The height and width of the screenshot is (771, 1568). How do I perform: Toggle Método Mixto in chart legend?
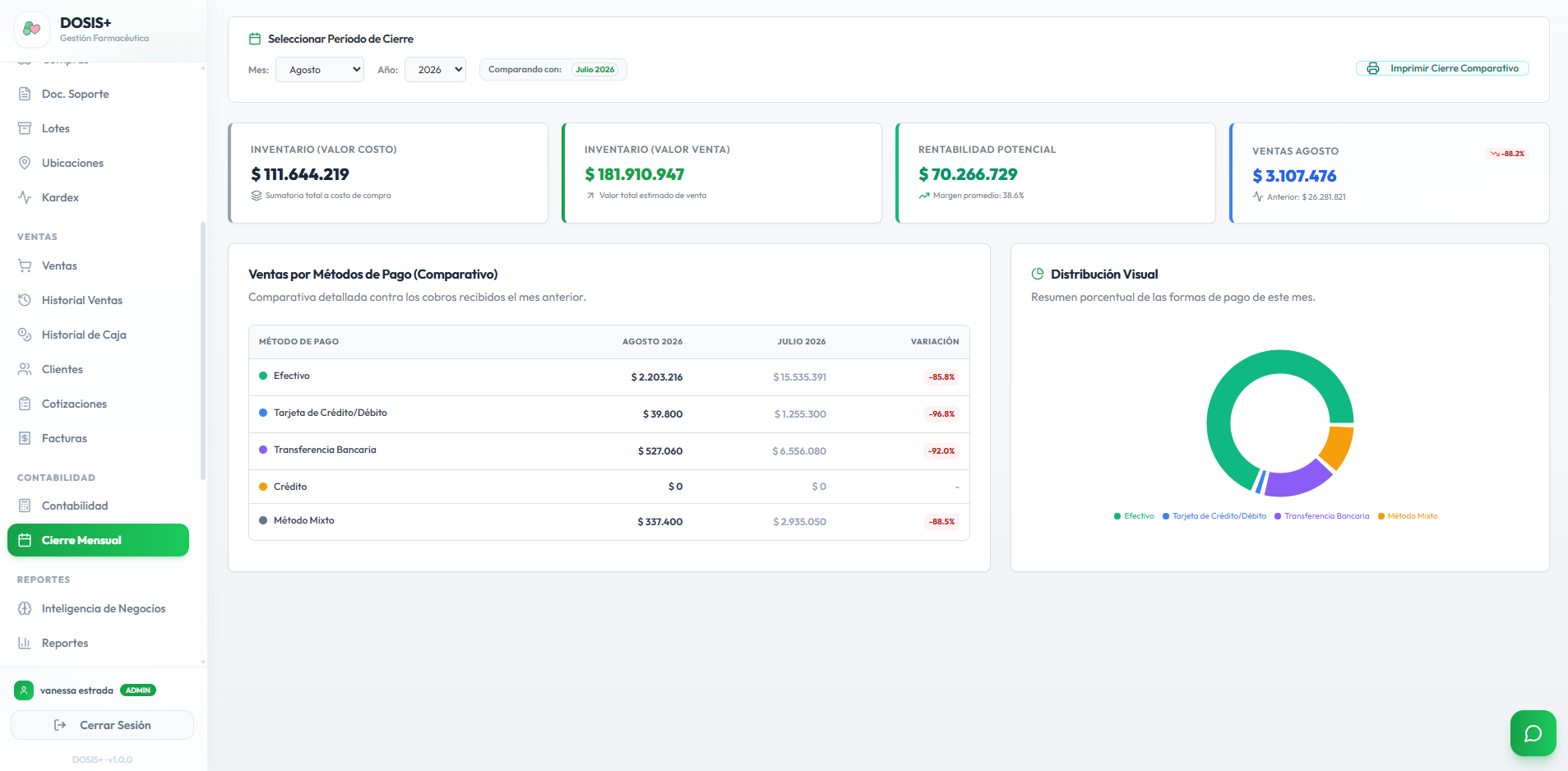1408,516
